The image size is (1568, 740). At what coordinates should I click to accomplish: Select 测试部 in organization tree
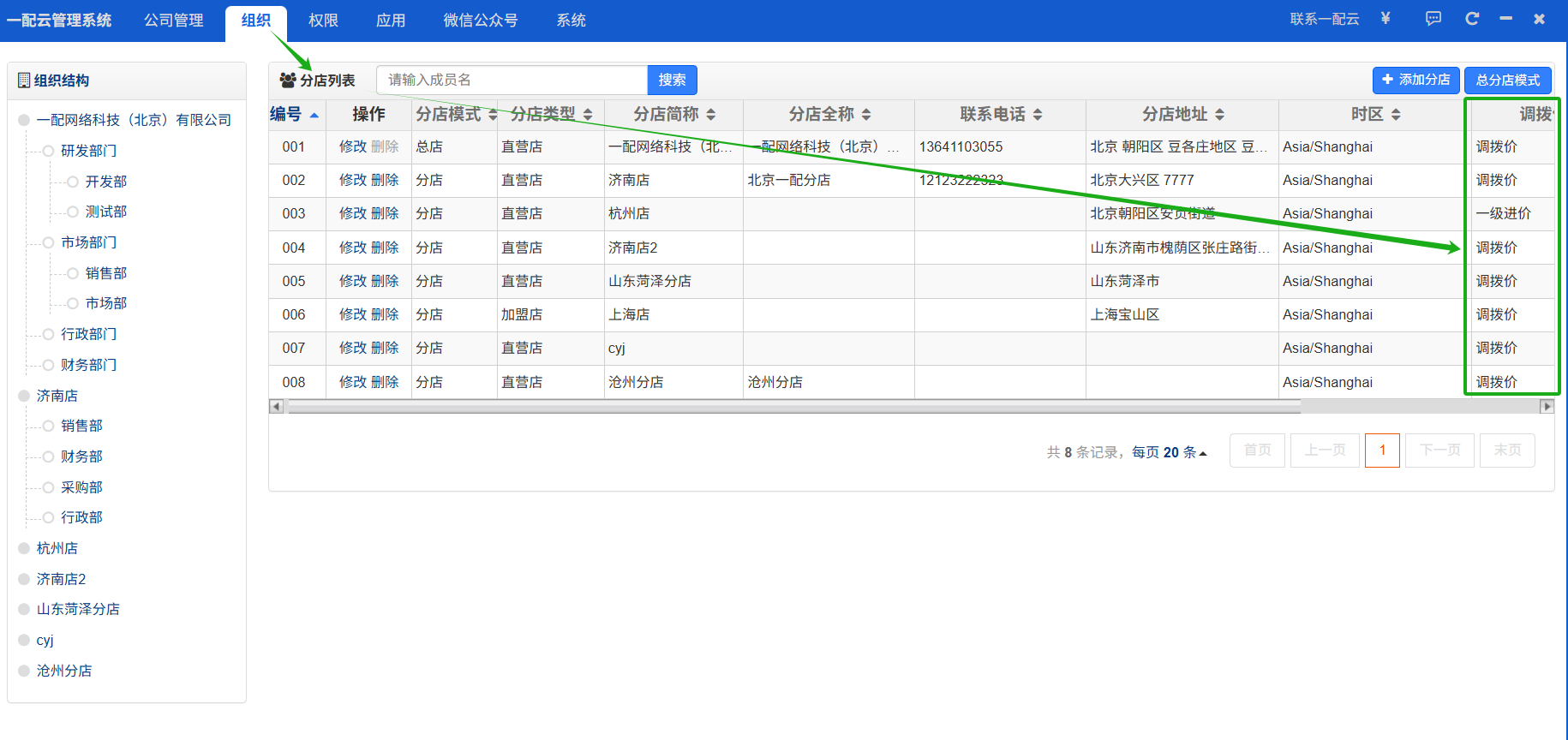click(106, 212)
